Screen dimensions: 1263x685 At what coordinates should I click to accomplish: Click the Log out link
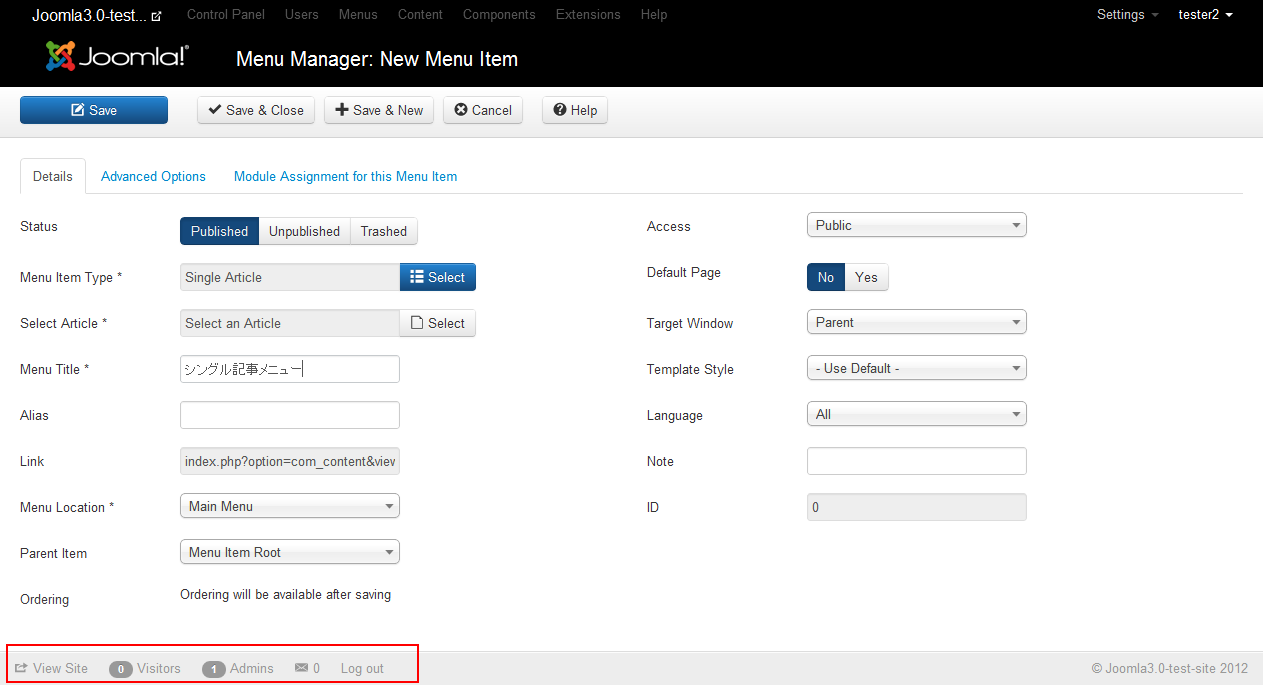pyautogui.click(x=362, y=668)
